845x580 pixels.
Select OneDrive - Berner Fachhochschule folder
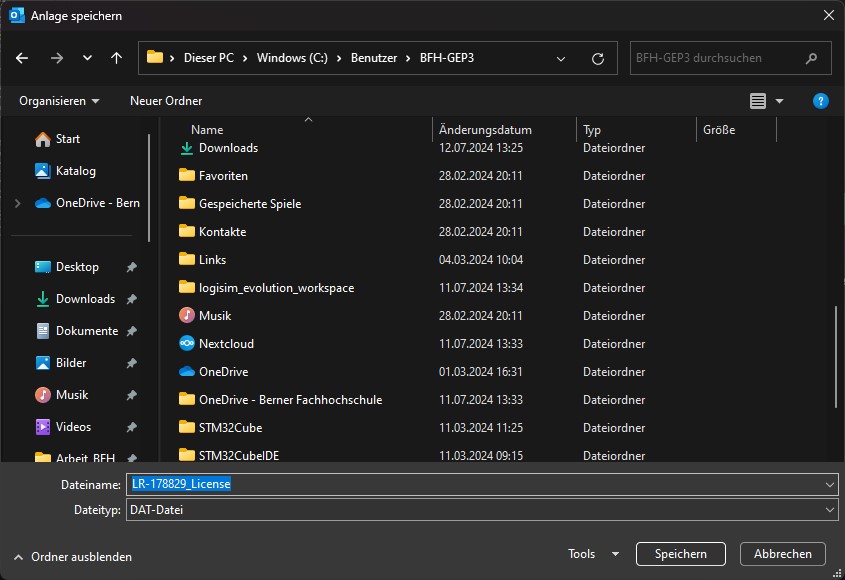[x=280, y=400]
